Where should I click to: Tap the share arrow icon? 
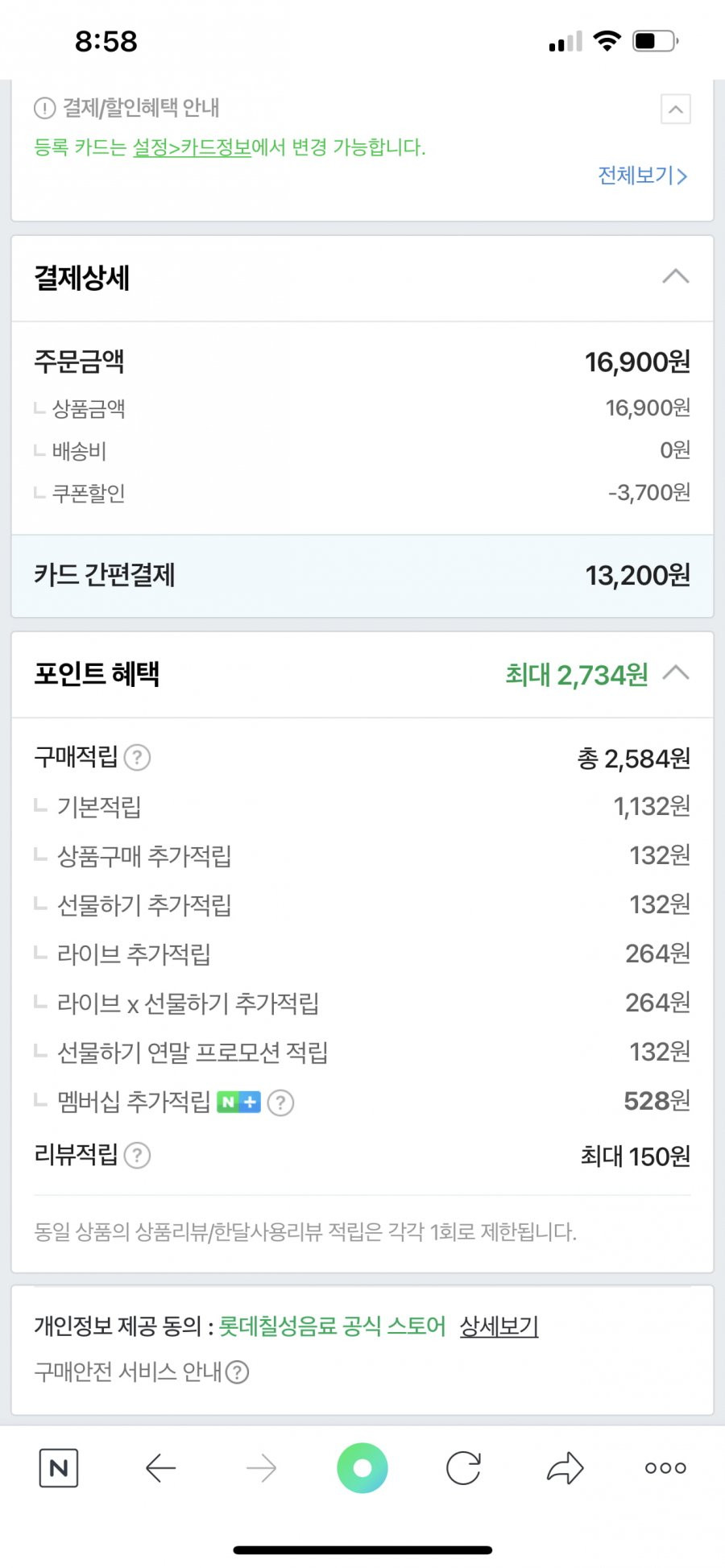click(x=565, y=1467)
